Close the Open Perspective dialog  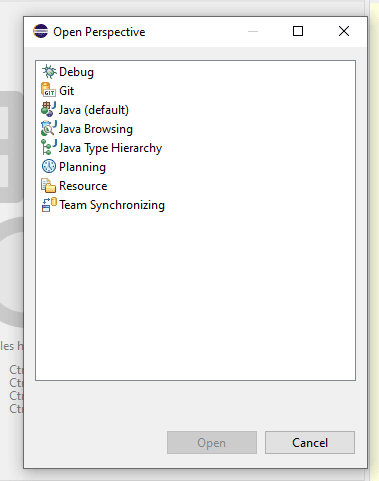(344, 31)
